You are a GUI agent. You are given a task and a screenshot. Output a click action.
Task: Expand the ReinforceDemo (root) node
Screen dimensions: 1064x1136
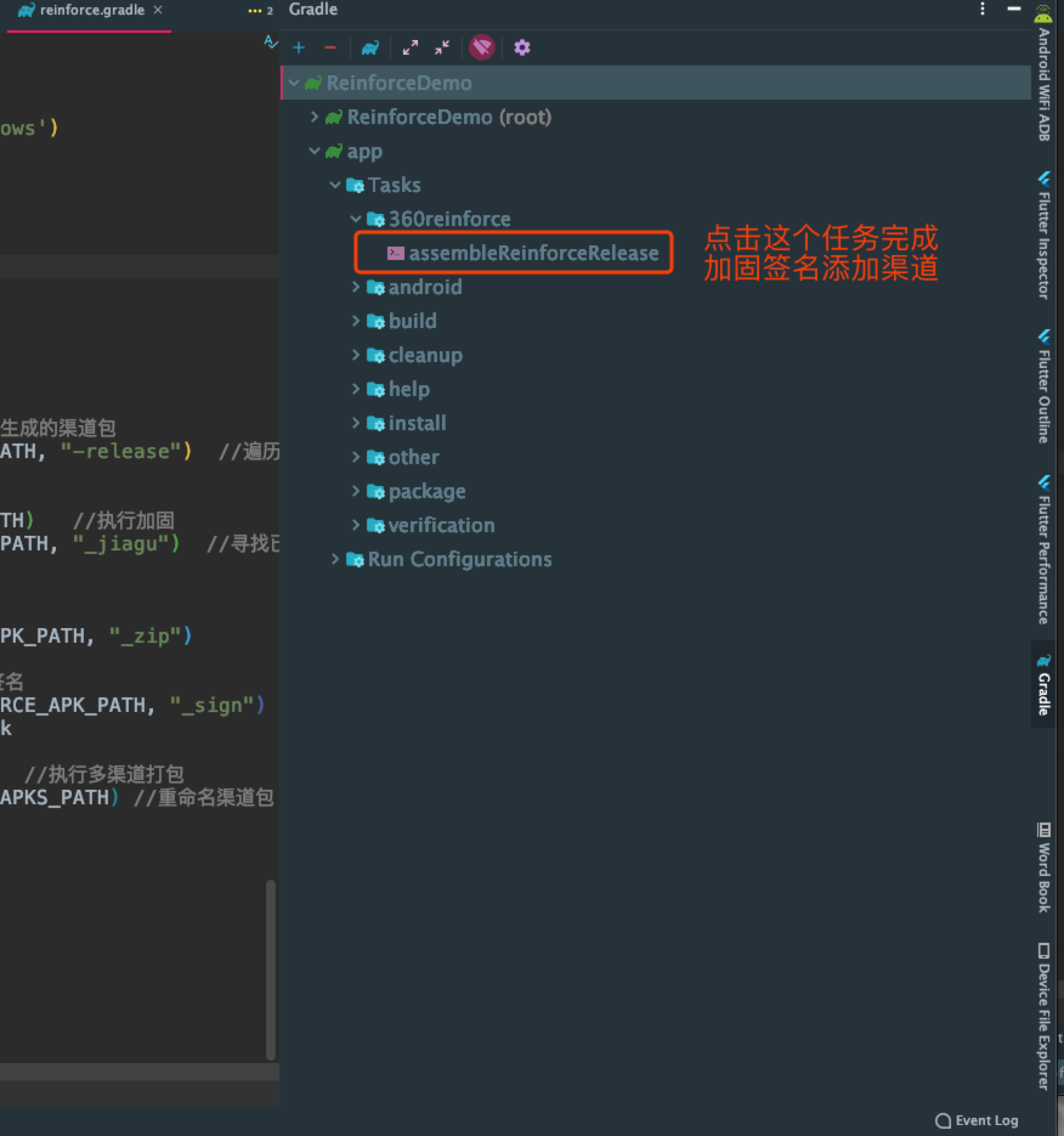pyautogui.click(x=315, y=117)
